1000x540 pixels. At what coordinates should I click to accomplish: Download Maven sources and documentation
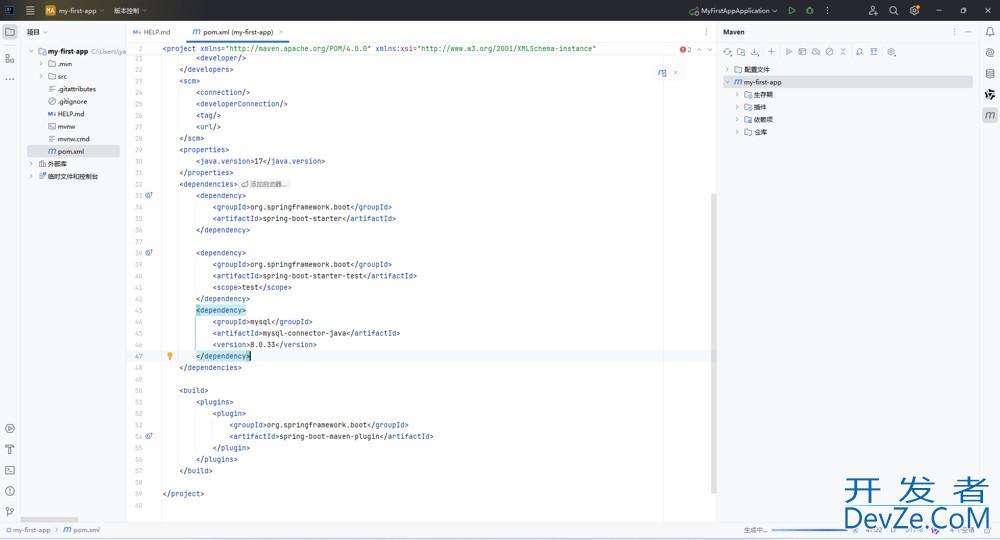(754, 52)
